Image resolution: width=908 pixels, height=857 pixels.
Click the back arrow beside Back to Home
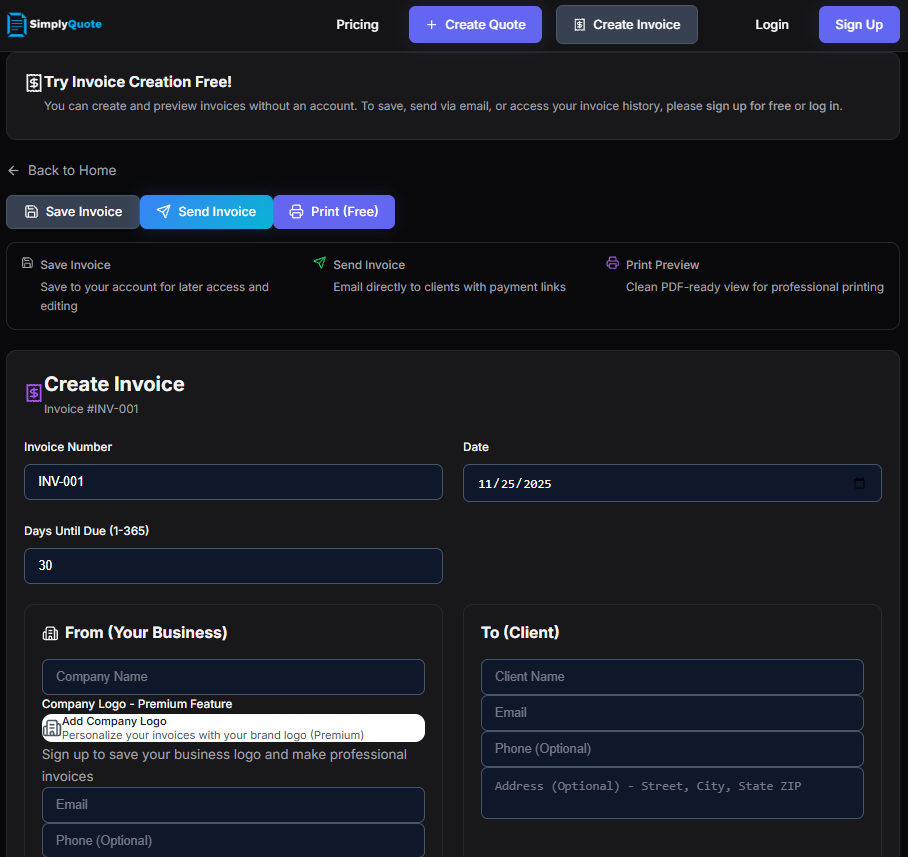[x=12, y=170]
